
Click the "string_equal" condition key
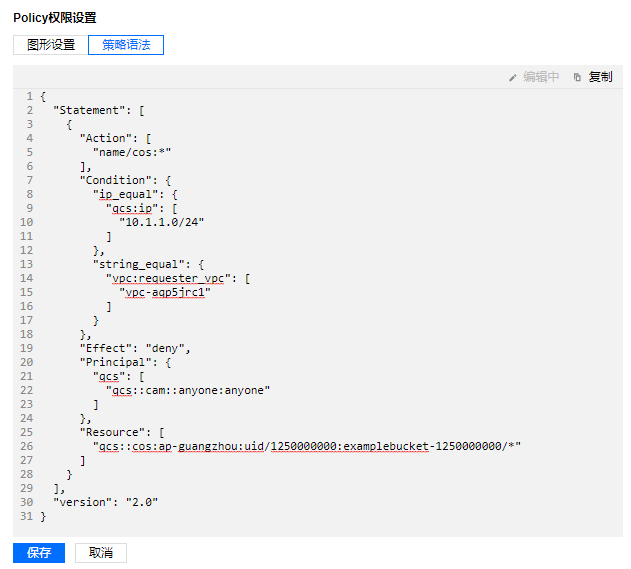[138, 264]
